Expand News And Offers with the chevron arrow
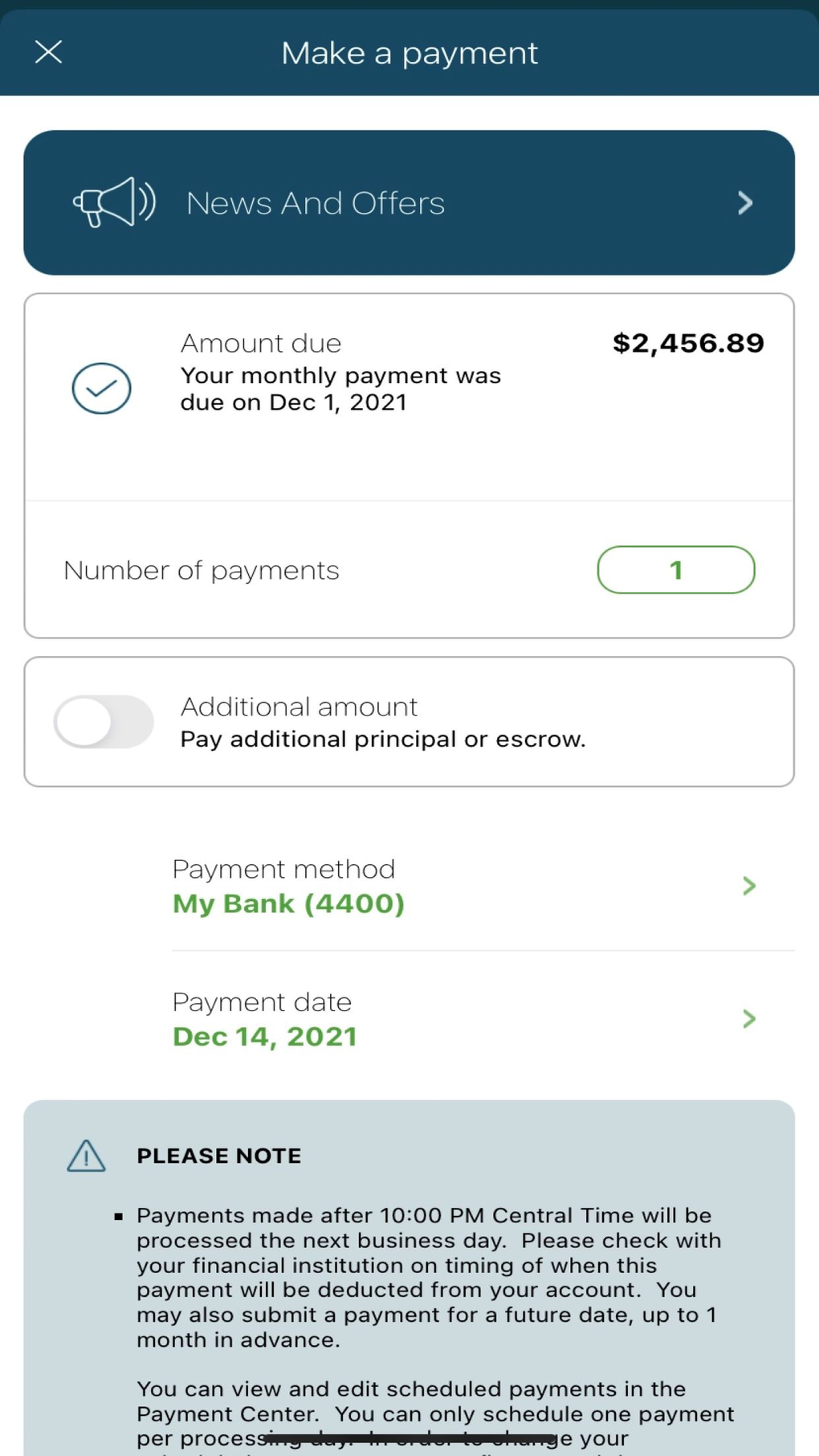This screenshot has width=819, height=1456. [x=745, y=202]
